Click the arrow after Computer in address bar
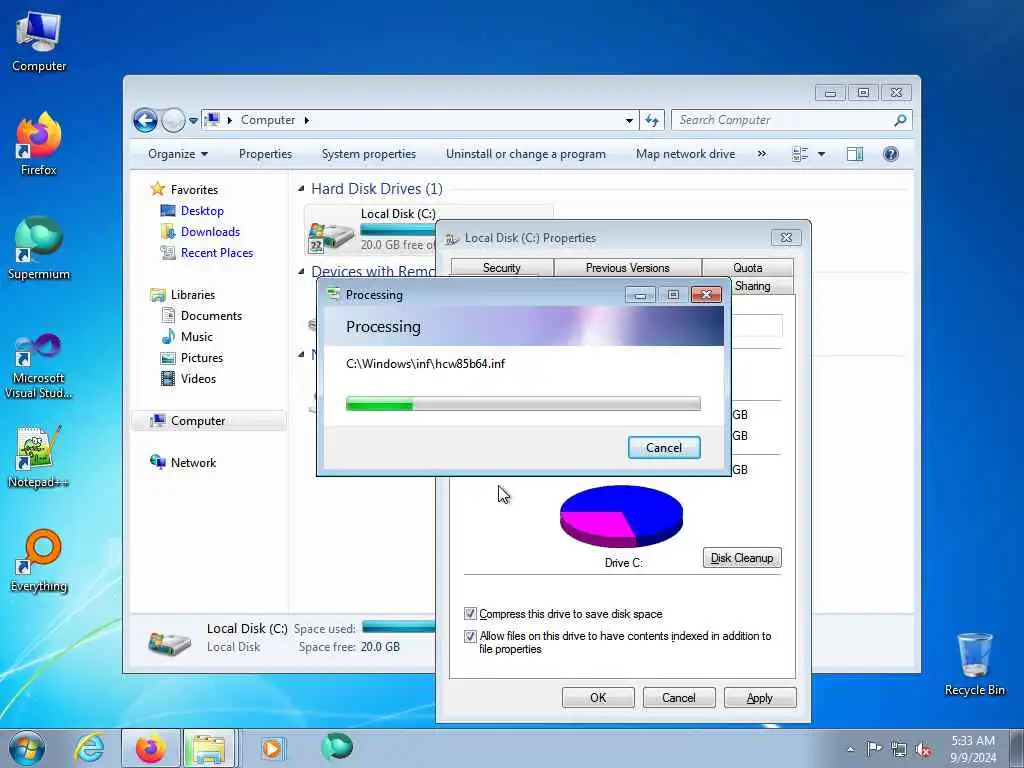Viewport: 1024px width, 768px height. pyautogui.click(x=307, y=120)
